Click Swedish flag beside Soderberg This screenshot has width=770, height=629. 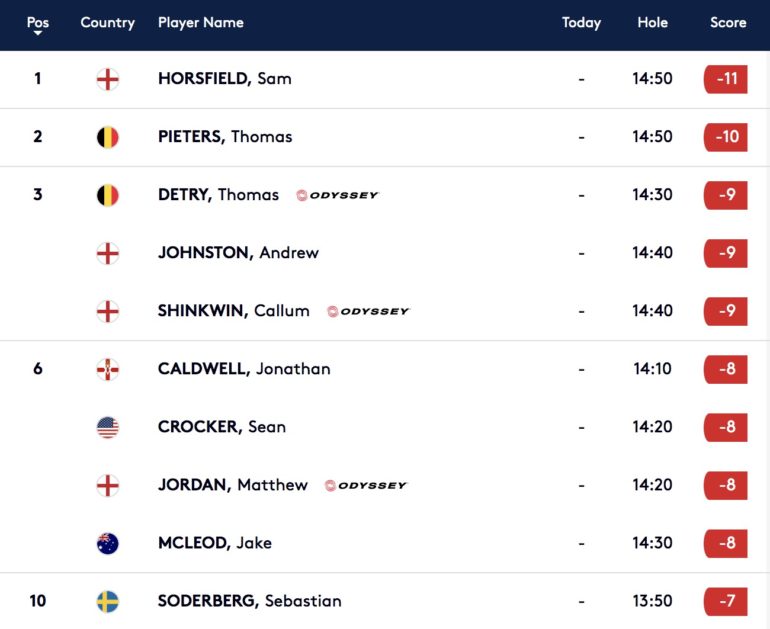[x=107, y=601]
